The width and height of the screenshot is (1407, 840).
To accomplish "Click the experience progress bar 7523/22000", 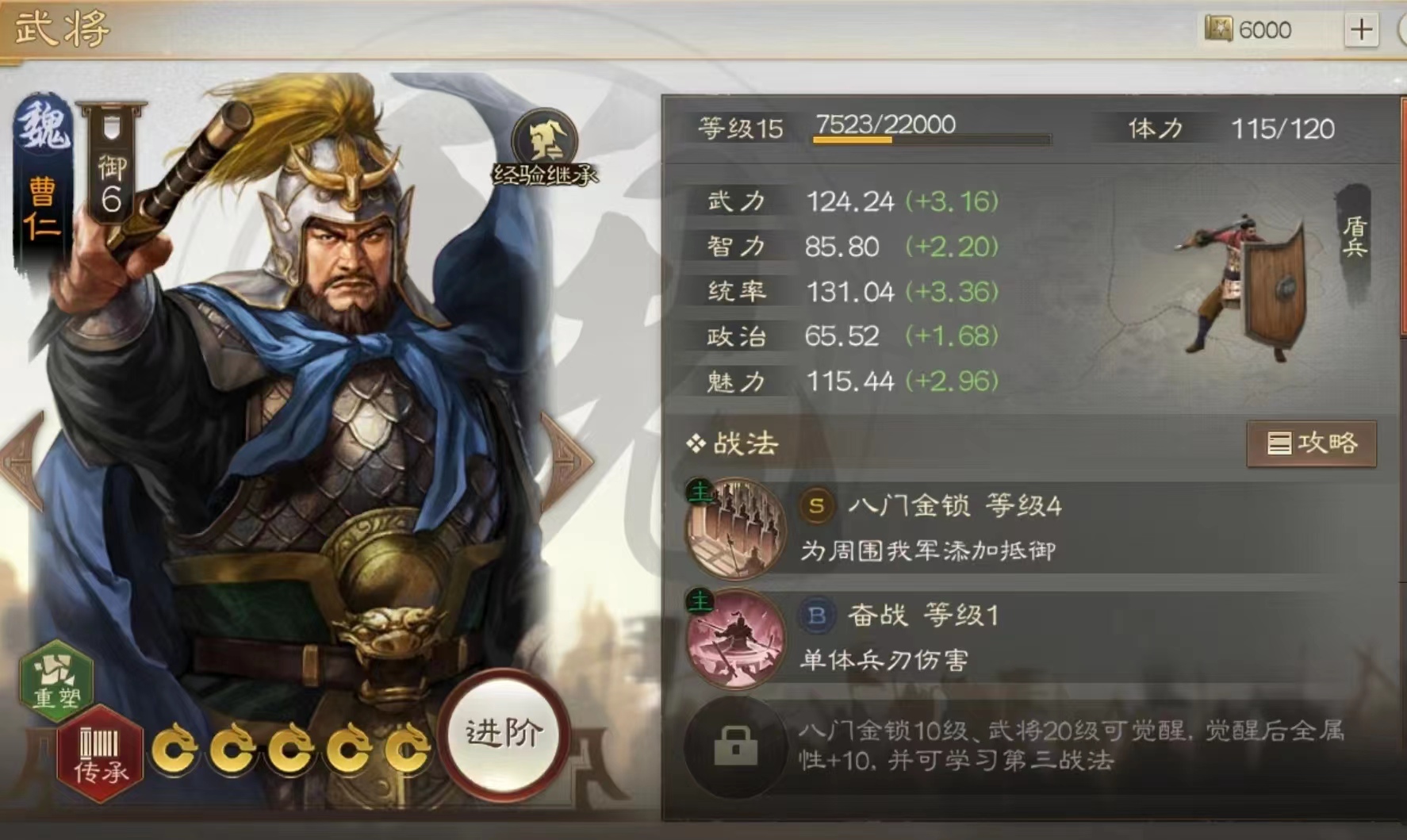I will pos(931,140).
